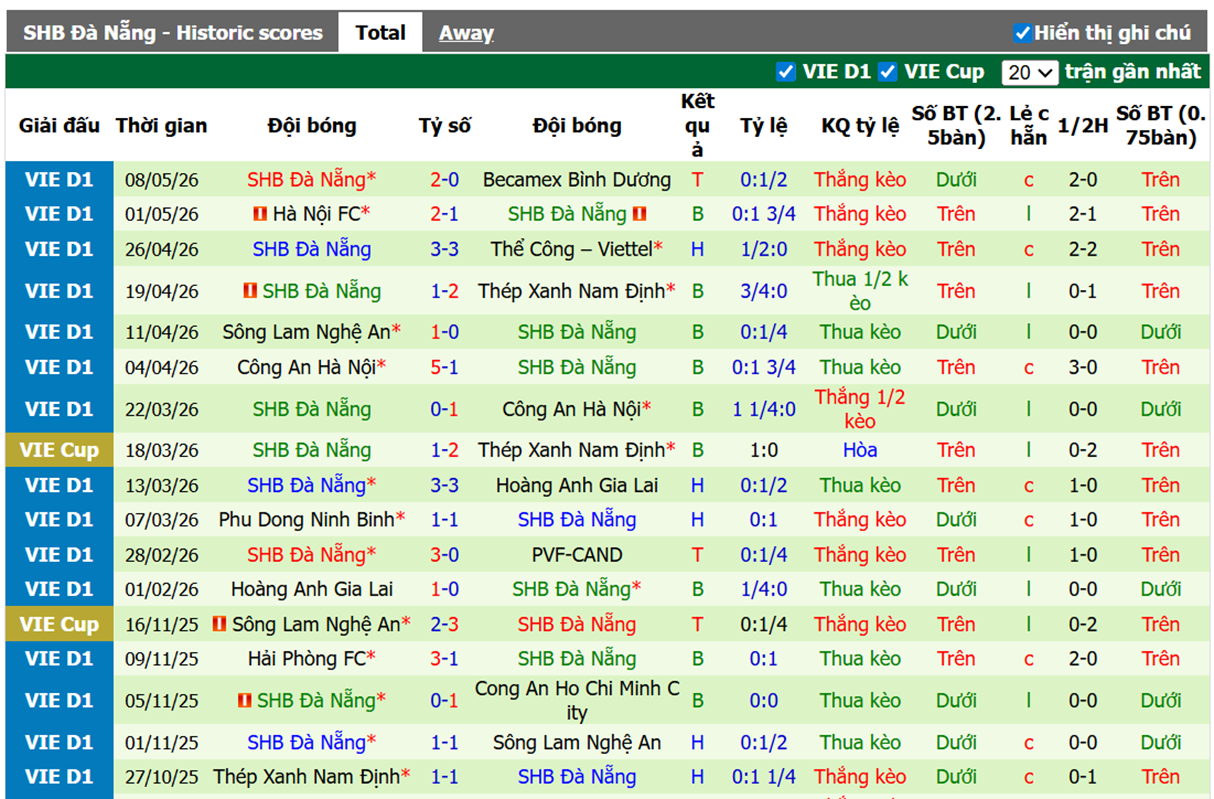Click the SHB Đà Nẵng - Historic scores title
The height and width of the screenshot is (799, 1214).
click(173, 33)
